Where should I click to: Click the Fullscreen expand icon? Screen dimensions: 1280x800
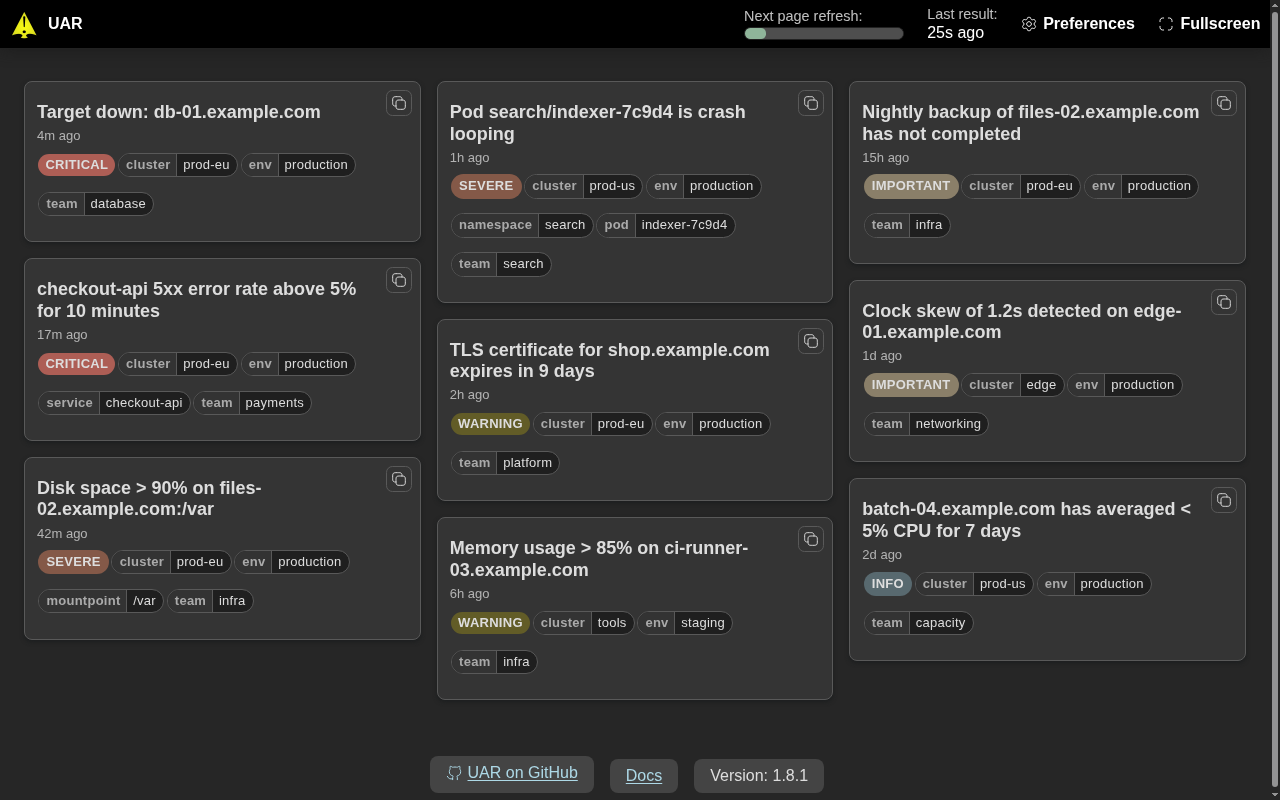[1166, 24]
